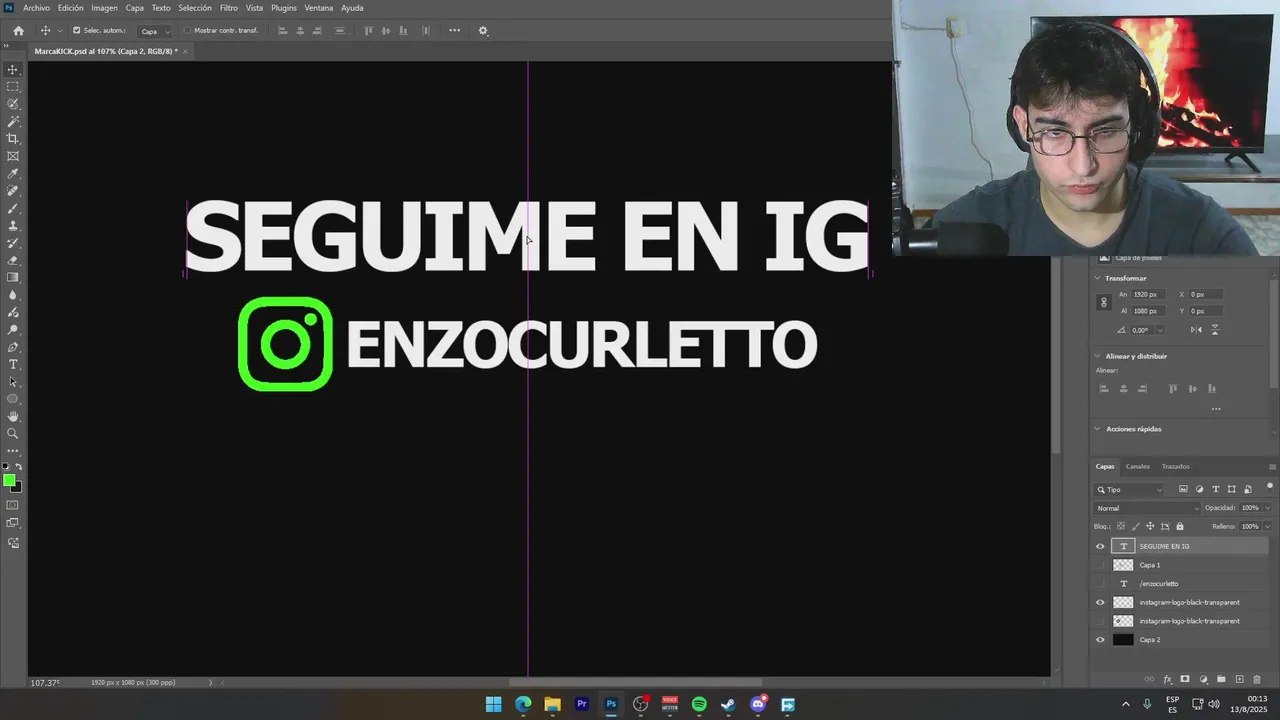Select the Pen tool
Viewport: 1280px width, 720px height.
(x=13, y=347)
